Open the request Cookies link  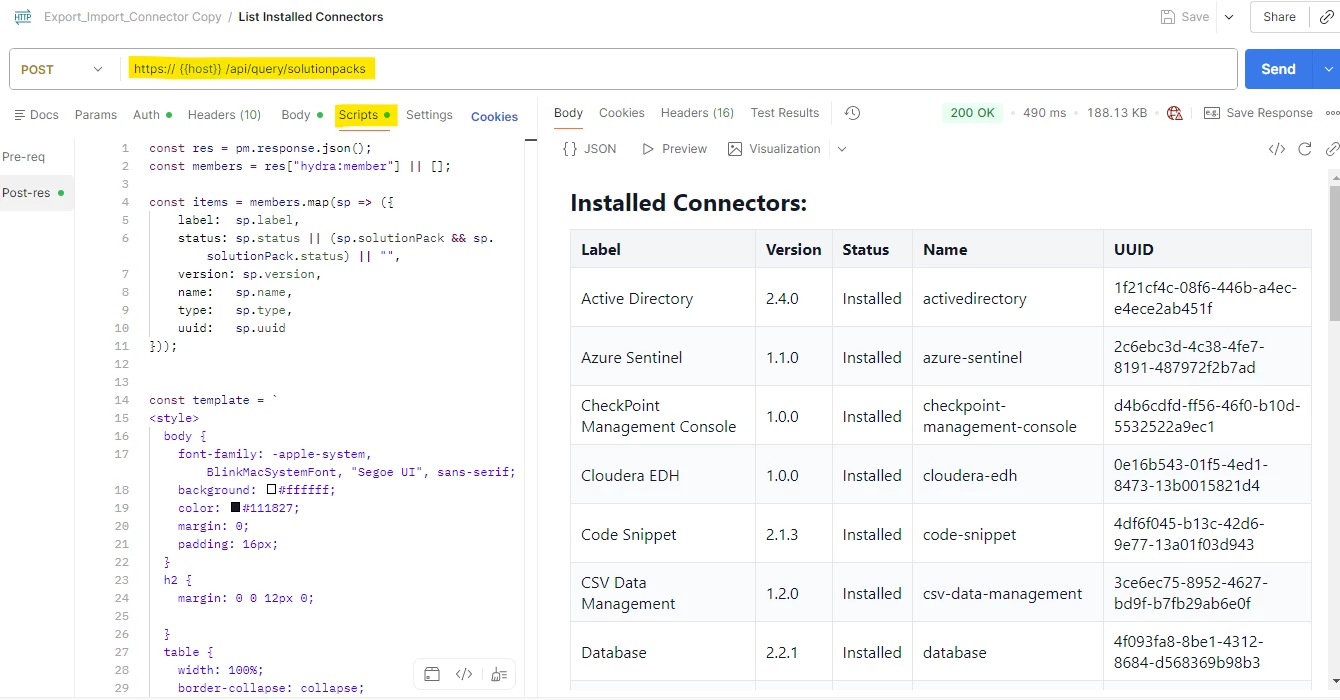click(x=494, y=117)
